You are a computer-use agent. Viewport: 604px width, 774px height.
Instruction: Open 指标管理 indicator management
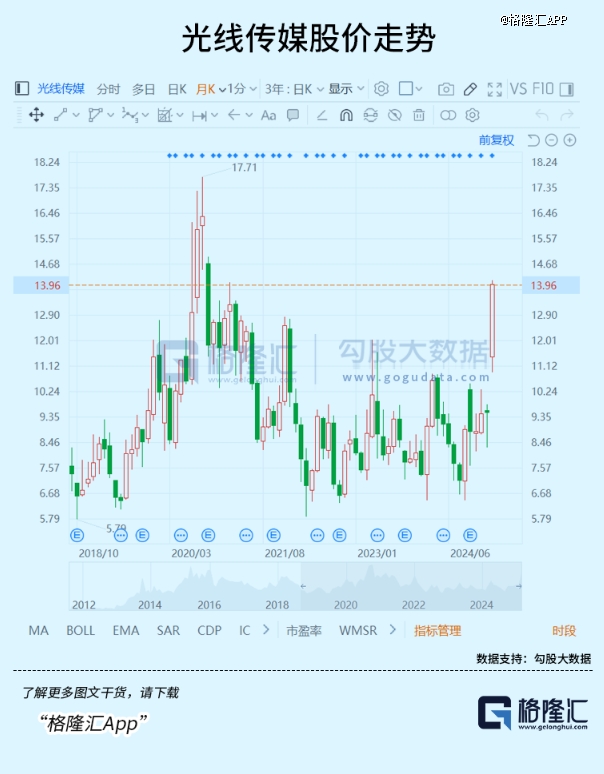click(438, 630)
